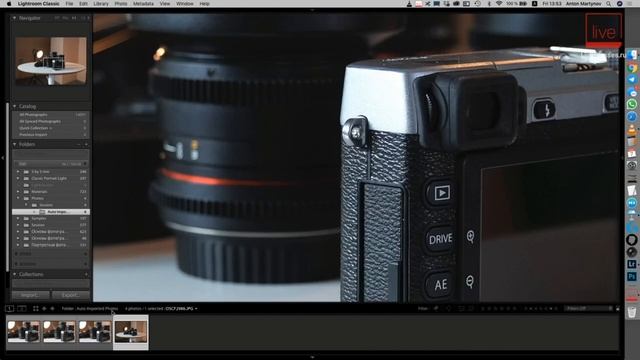
Task: Select third filmstrip thumbnail
Action: [x=95, y=331]
